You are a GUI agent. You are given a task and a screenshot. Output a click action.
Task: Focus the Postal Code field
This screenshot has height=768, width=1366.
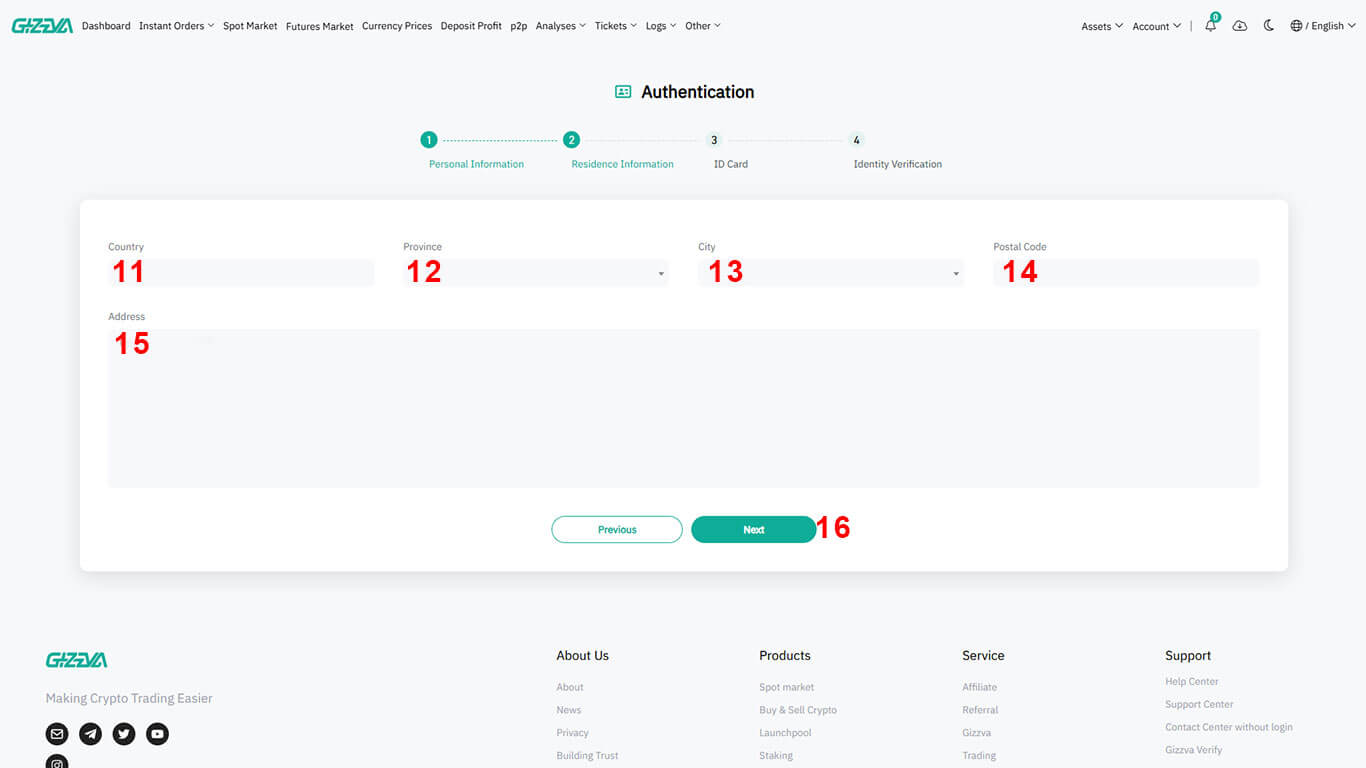(1125, 273)
